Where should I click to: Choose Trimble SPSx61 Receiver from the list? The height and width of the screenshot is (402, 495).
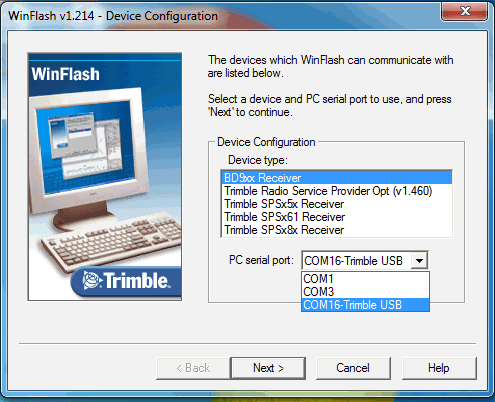point(337,217)
